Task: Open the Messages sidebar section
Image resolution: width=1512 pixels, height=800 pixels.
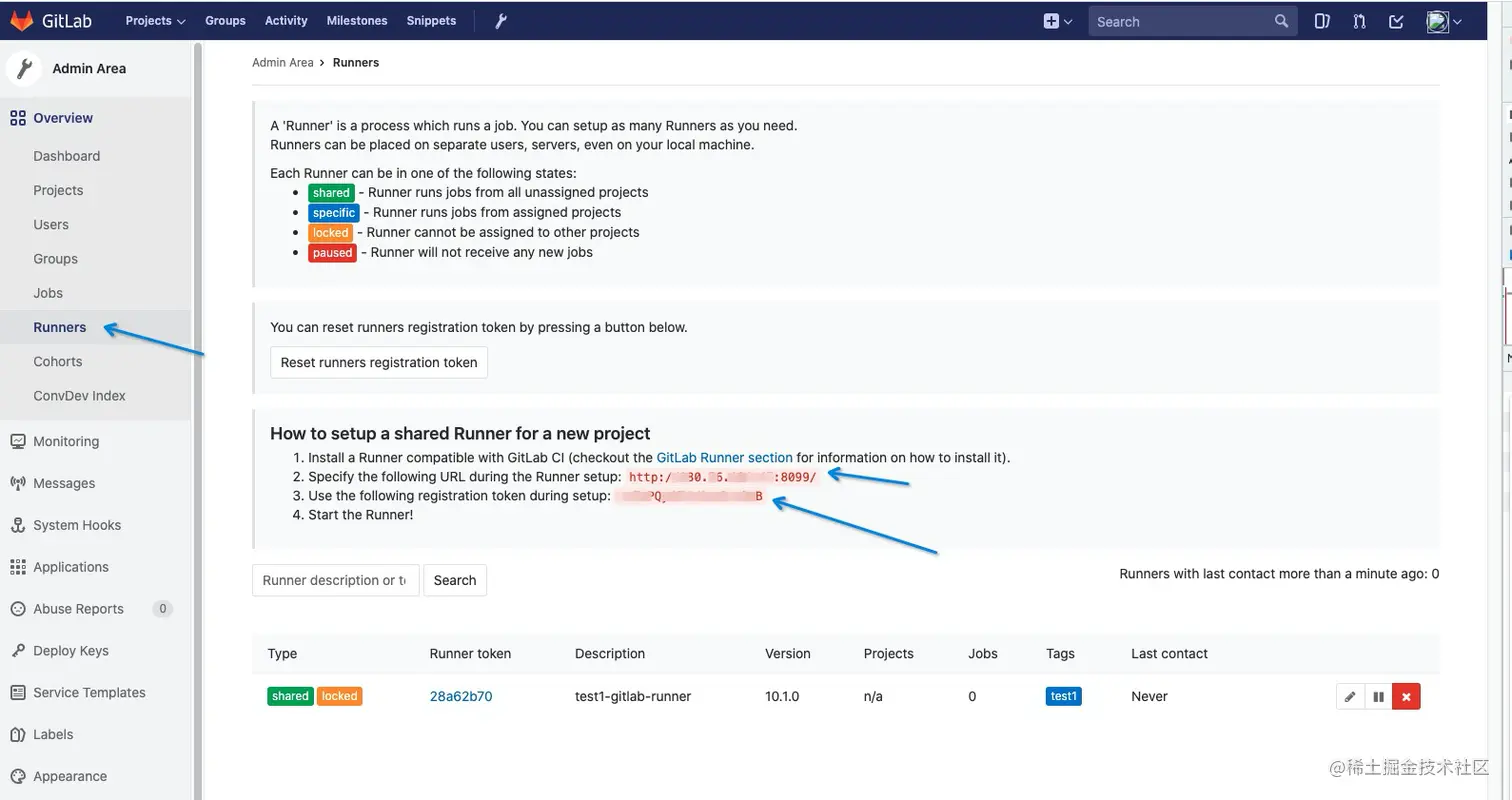Action: pos(64,483)
